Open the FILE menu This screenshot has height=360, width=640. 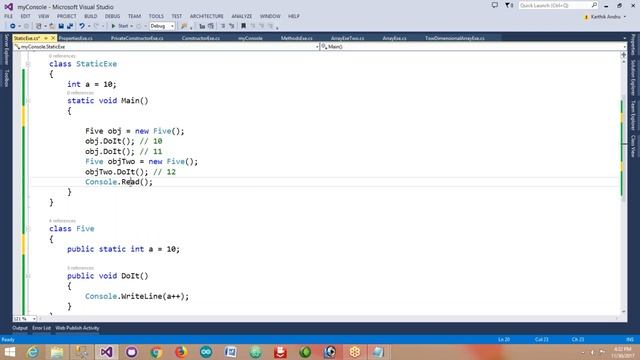tap(9, 16)
